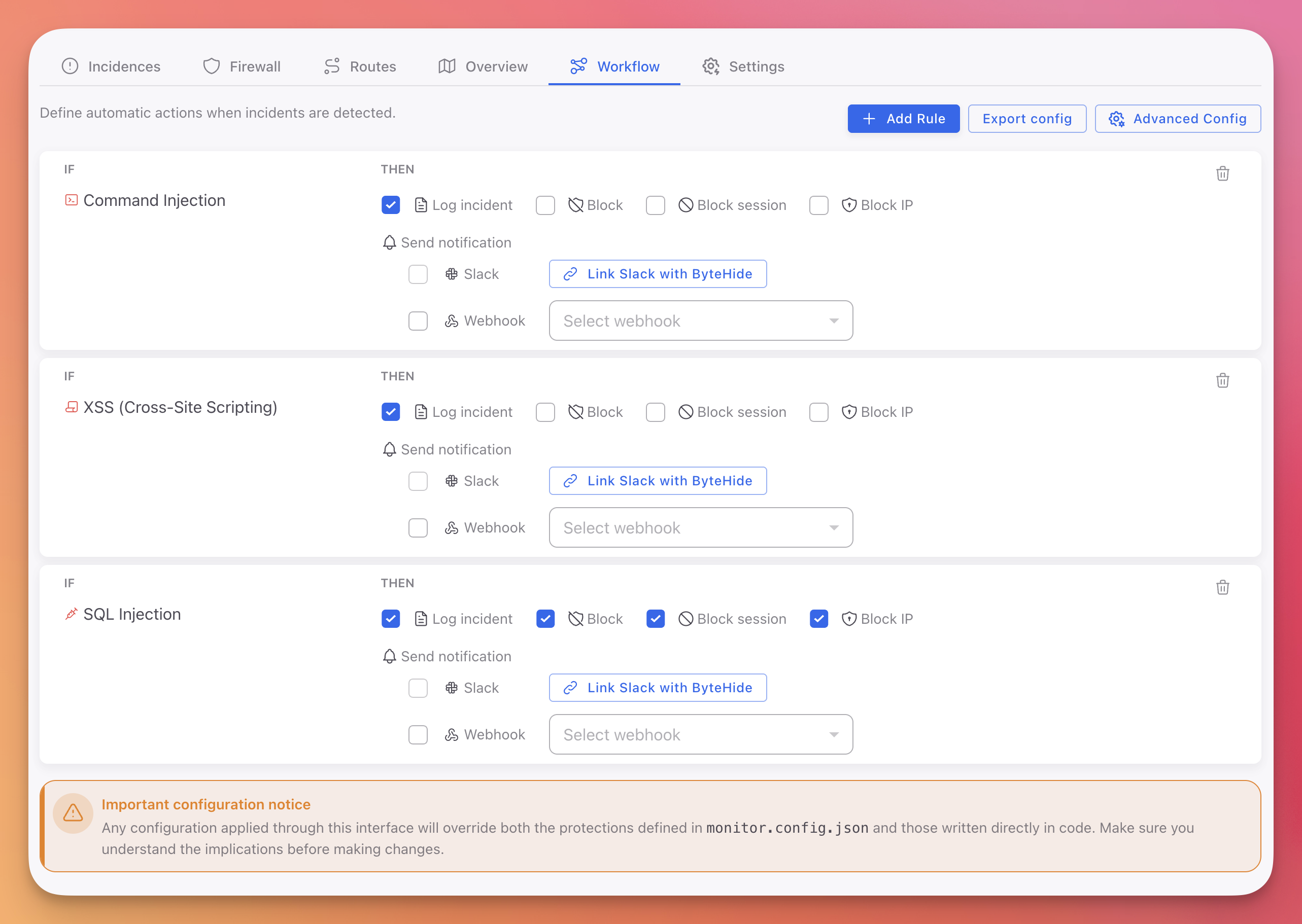Click Link Slack with ByteHide for Command Injection
The image size is (1302, 924).
coord(658,274)
